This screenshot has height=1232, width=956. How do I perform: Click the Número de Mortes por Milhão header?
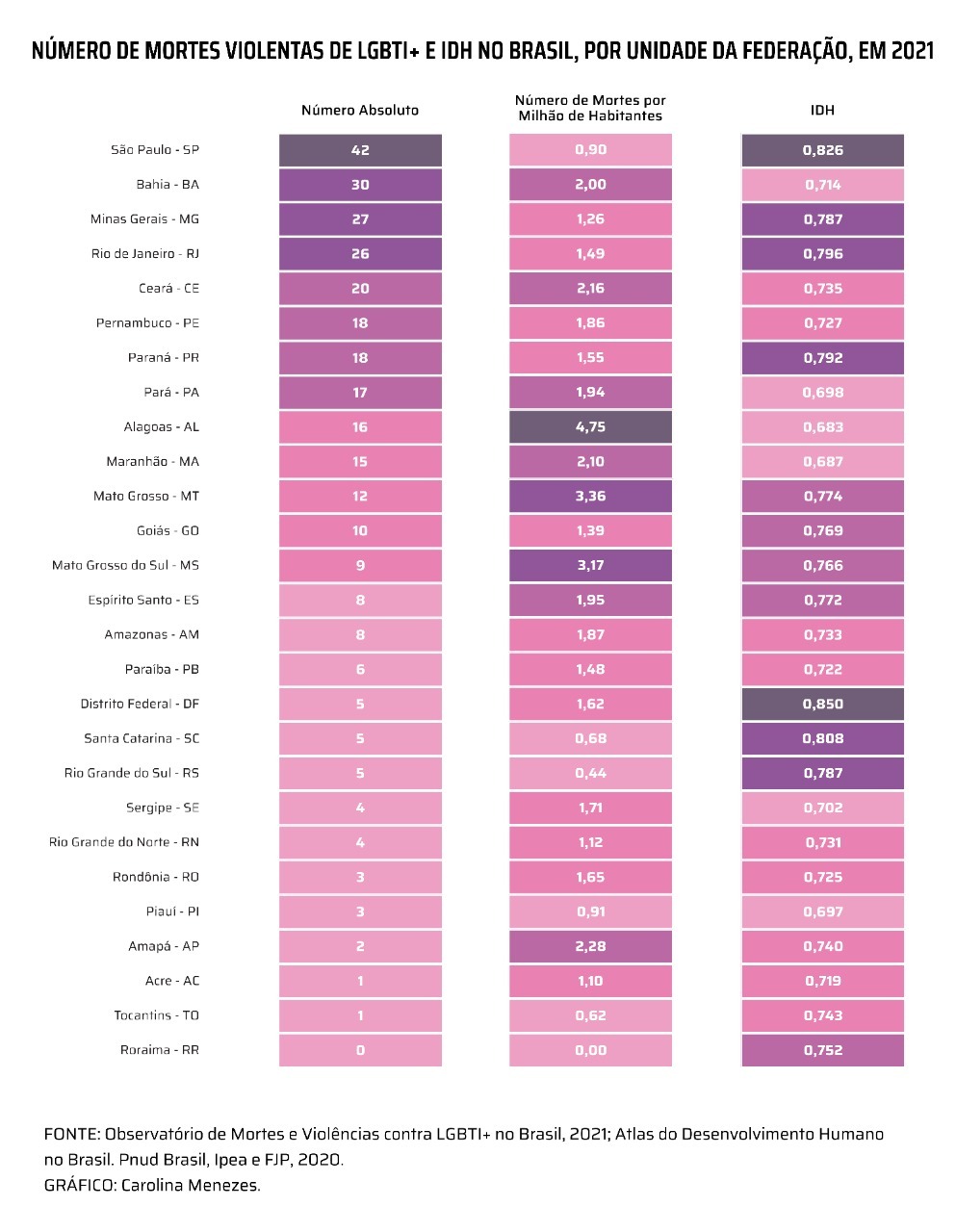click(590, 108)
